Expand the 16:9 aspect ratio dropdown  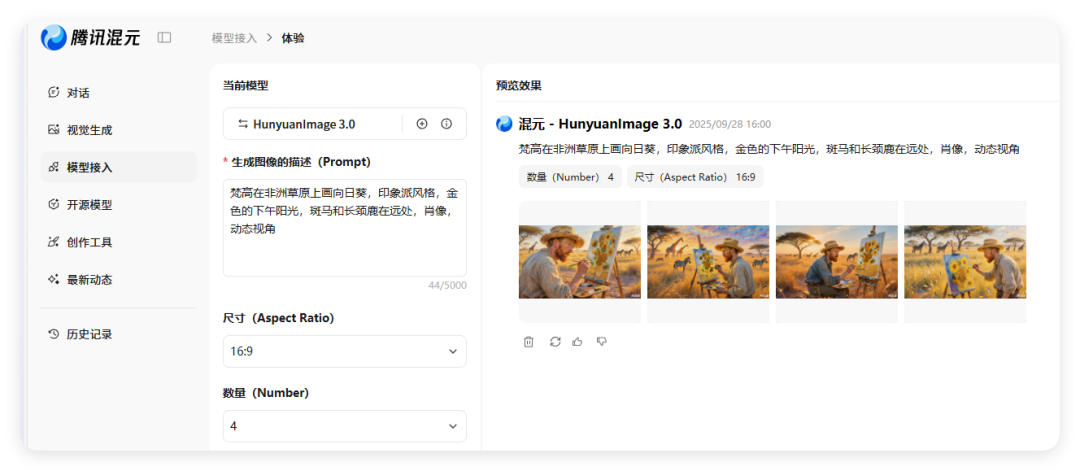[x=344, y=351]
